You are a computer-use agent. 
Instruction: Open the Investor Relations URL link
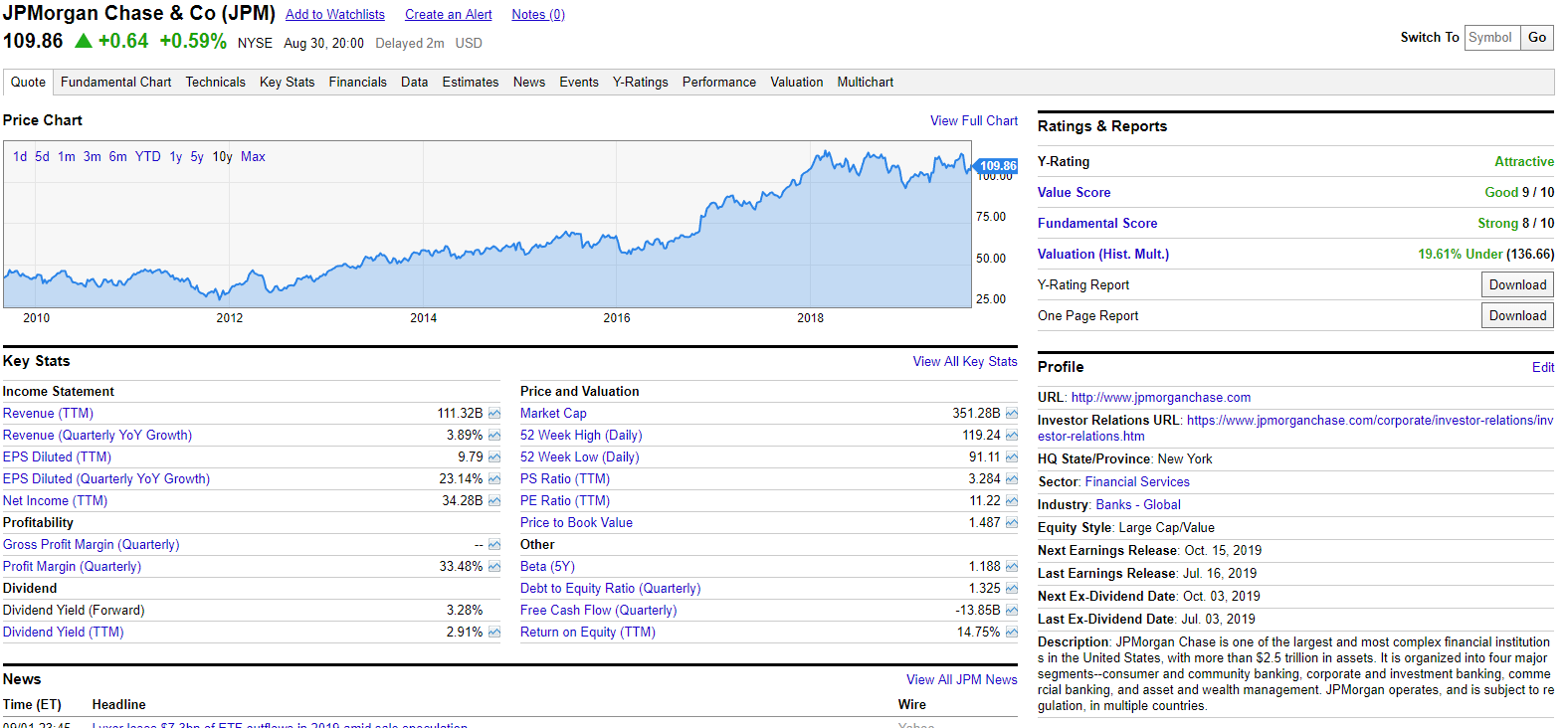coord(1295,429)
